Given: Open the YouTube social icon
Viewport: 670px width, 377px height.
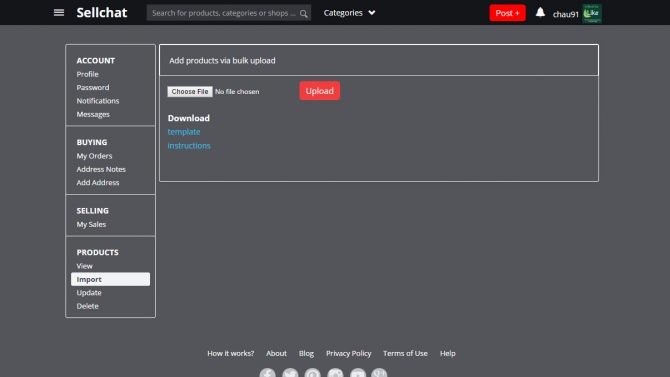Looking at the screenshot, I should (x=358, y=372).
